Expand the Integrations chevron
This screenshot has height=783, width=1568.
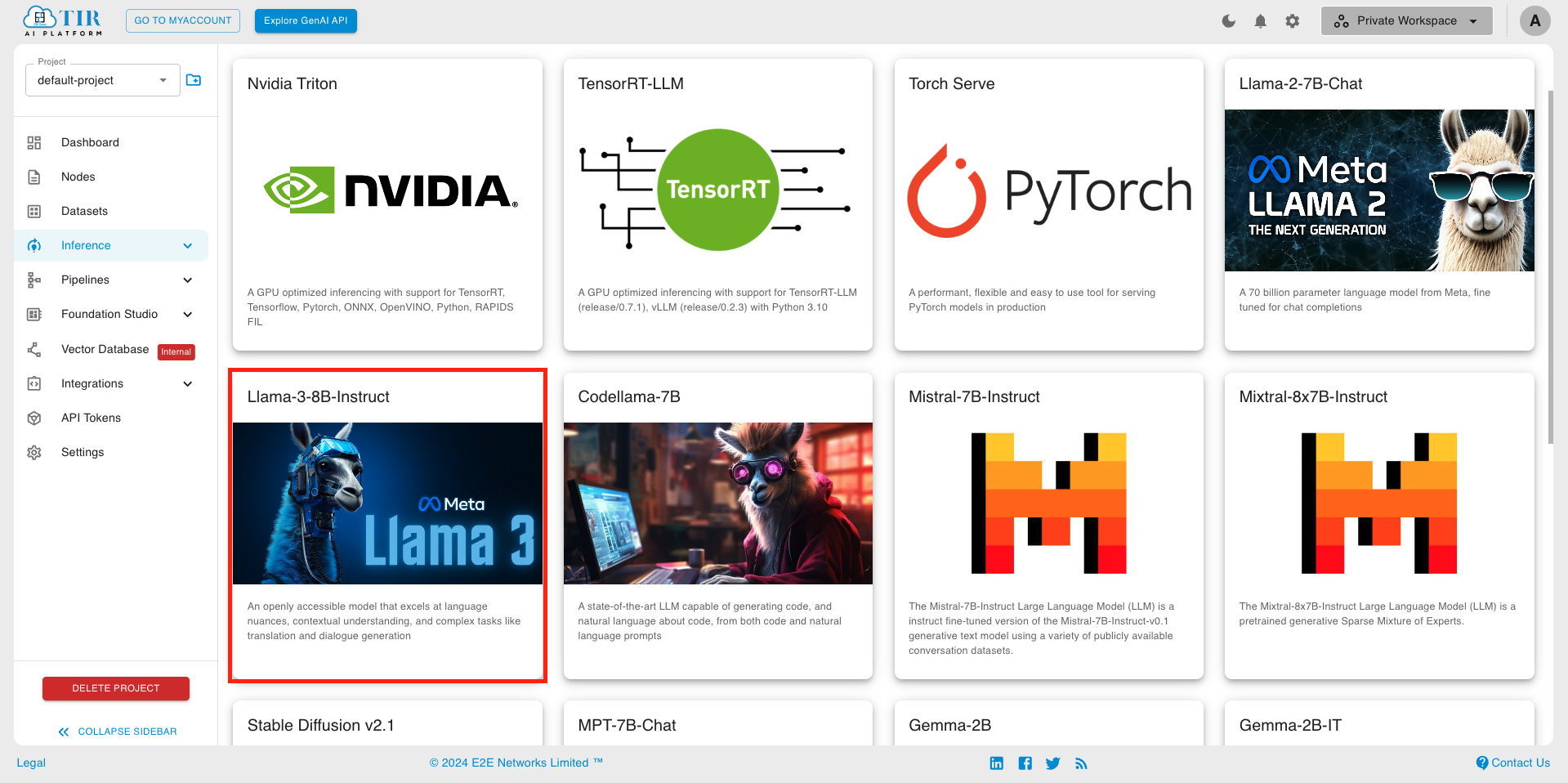point(188,383)
